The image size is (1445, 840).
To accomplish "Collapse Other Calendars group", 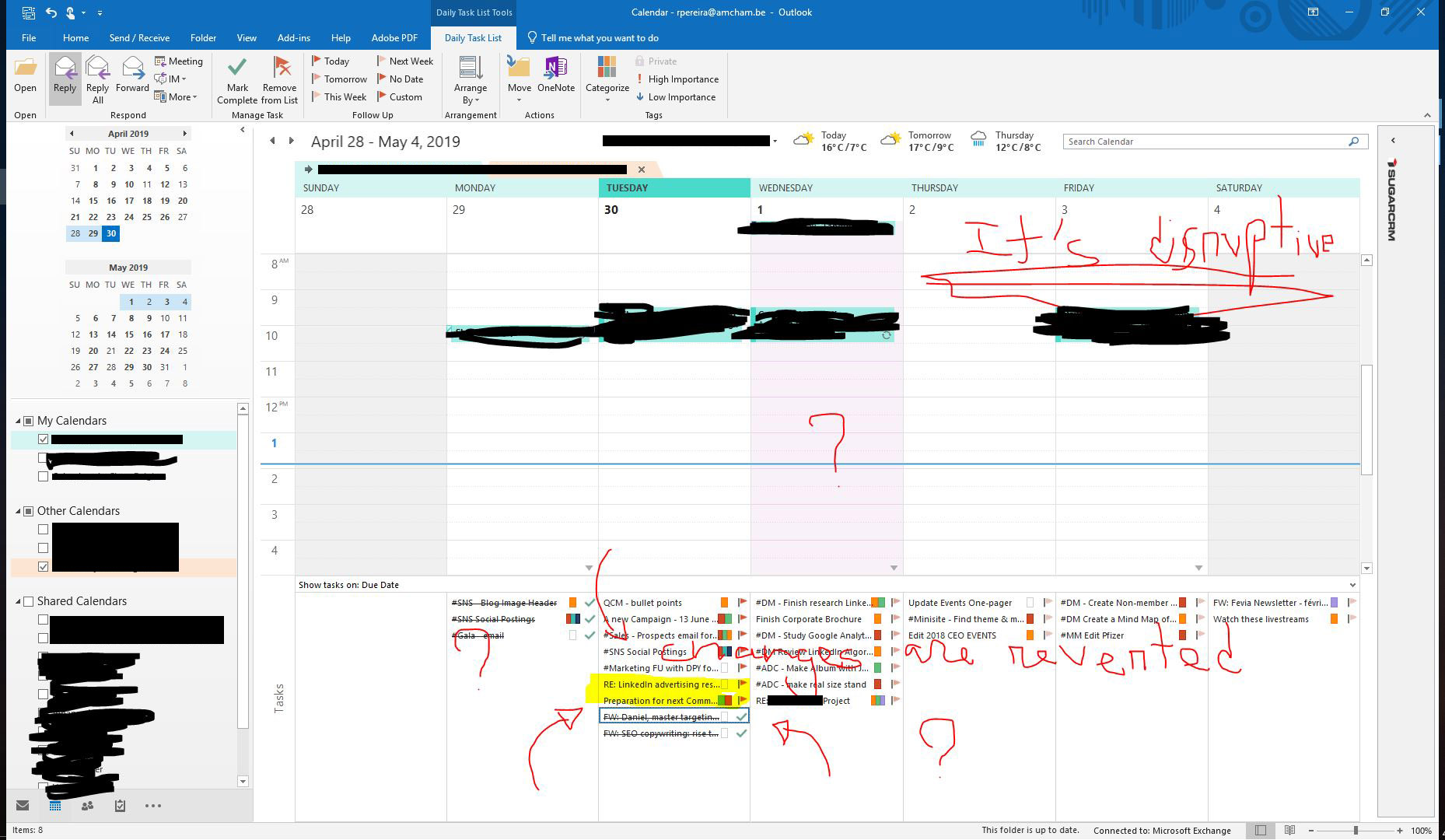I will click(x=18, y=511).
